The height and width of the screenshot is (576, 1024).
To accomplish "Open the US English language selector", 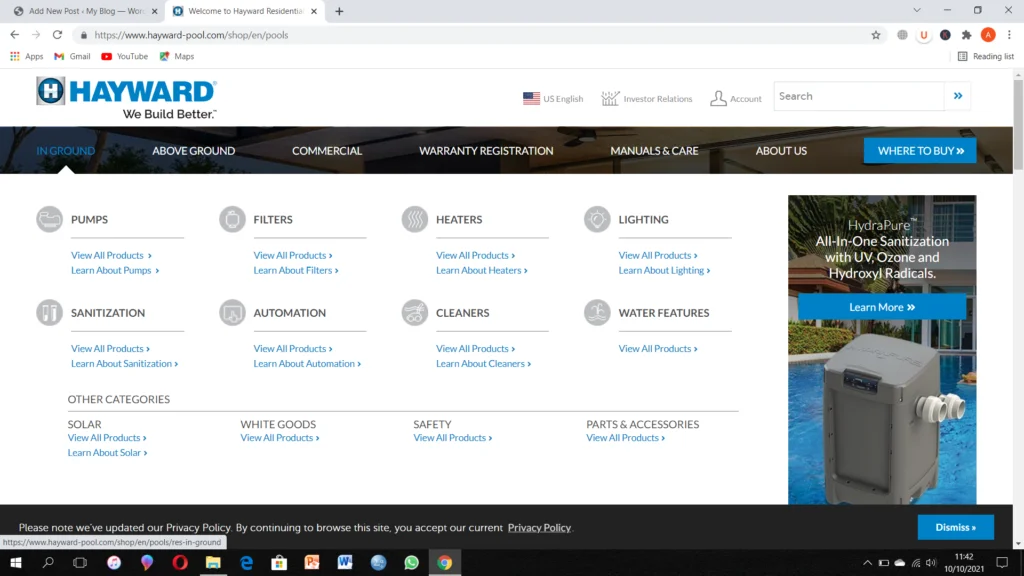I will coord(553,99).
